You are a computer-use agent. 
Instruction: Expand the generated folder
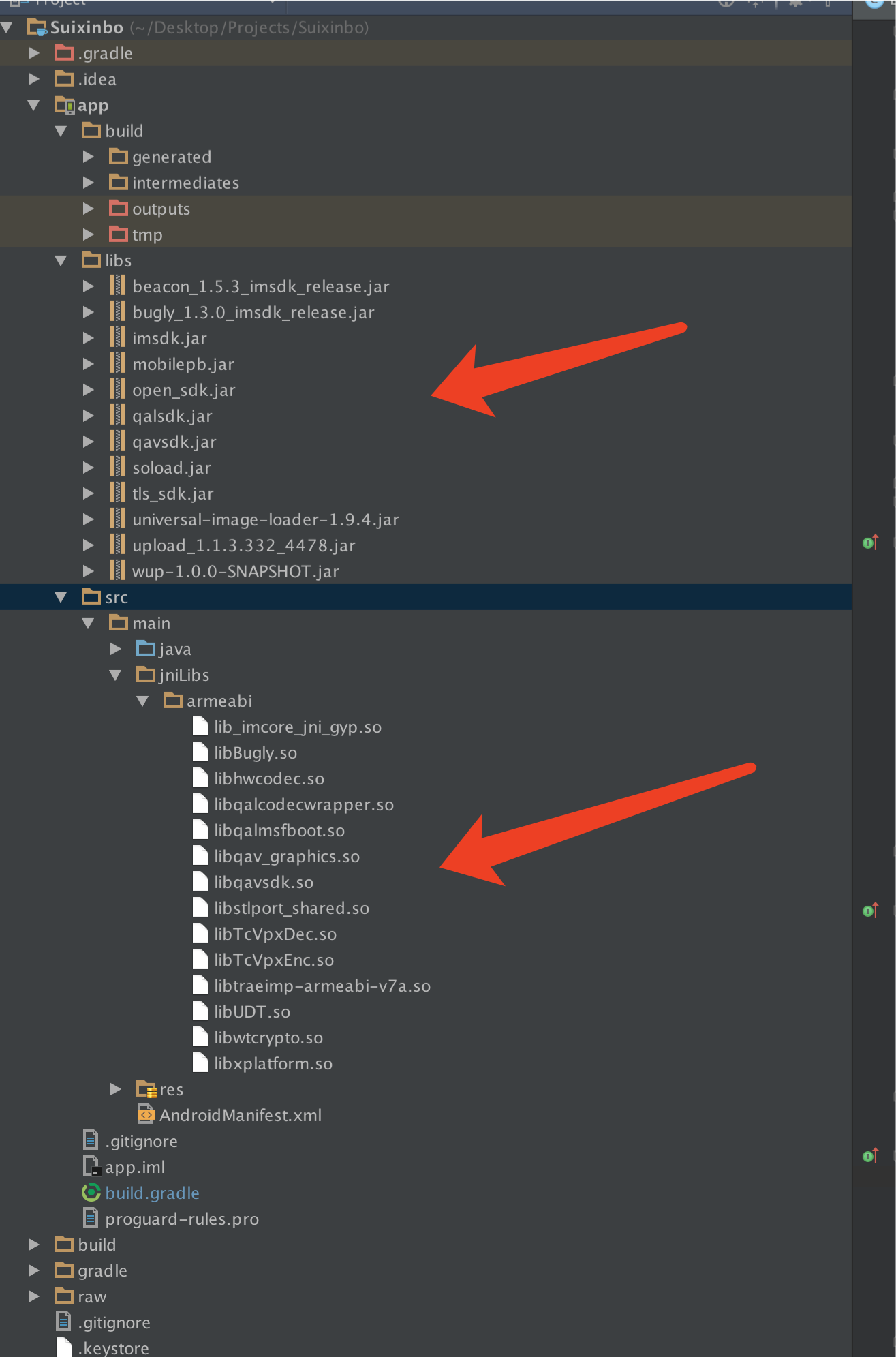coord(88,157)
